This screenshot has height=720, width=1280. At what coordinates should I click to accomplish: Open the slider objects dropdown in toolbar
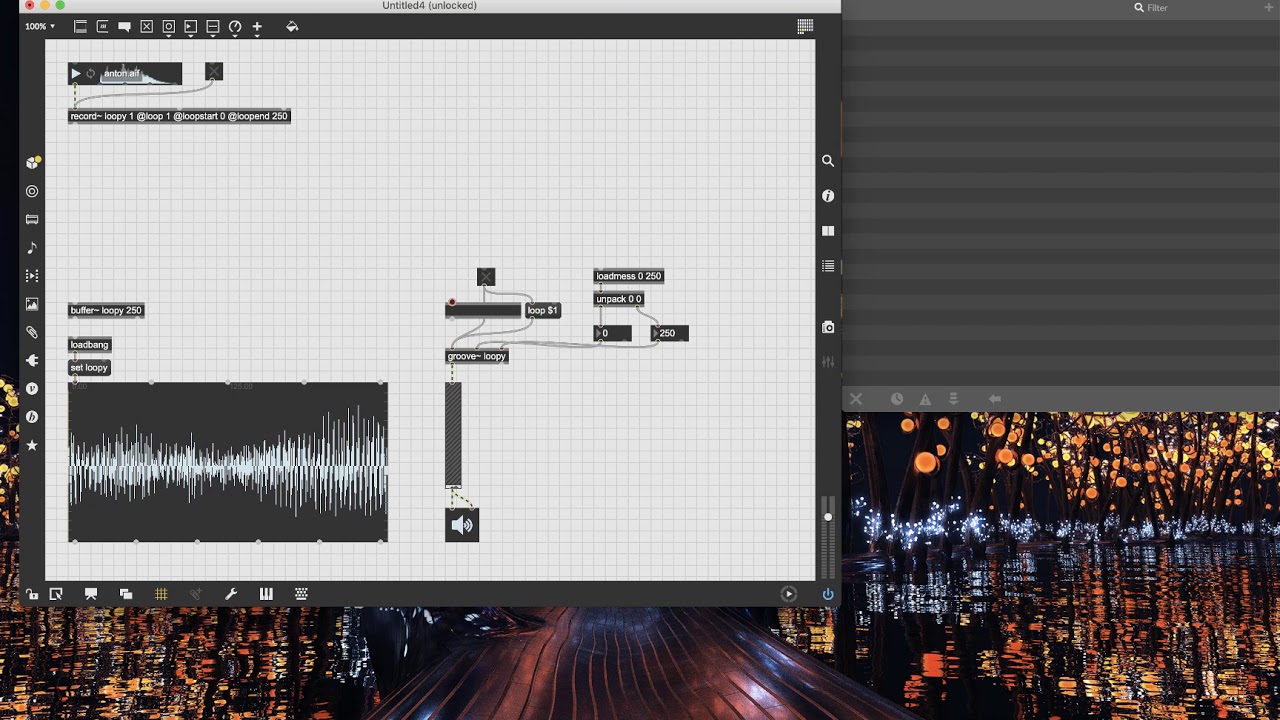coord(212,28)
